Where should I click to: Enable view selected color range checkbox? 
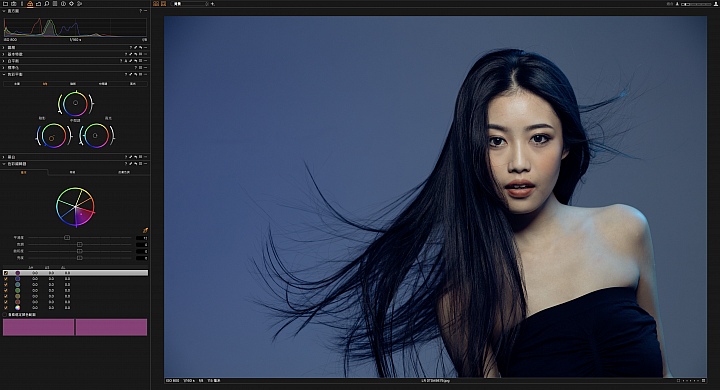(5, 315)
